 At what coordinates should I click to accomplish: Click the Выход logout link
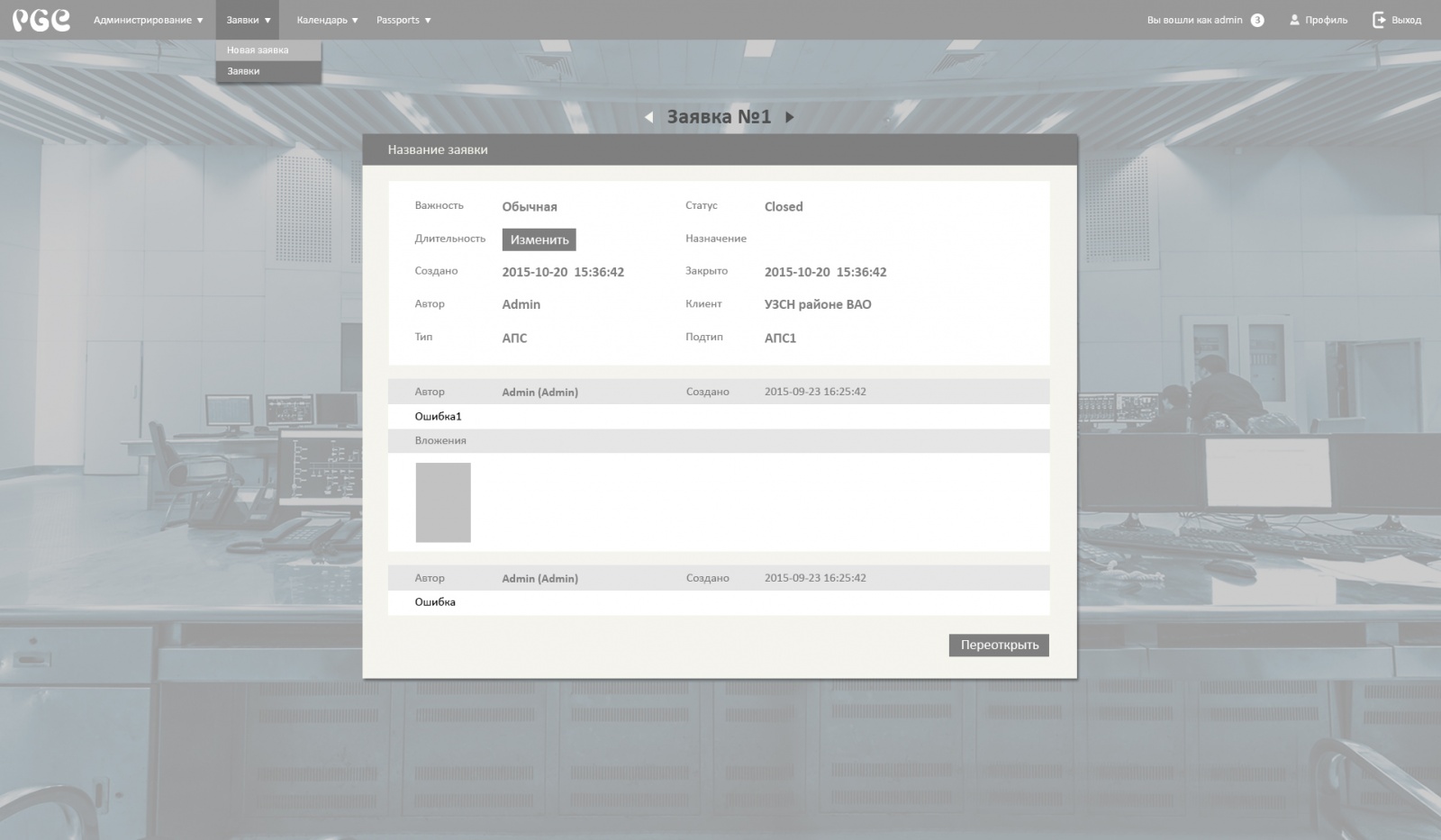point(1406,20)
